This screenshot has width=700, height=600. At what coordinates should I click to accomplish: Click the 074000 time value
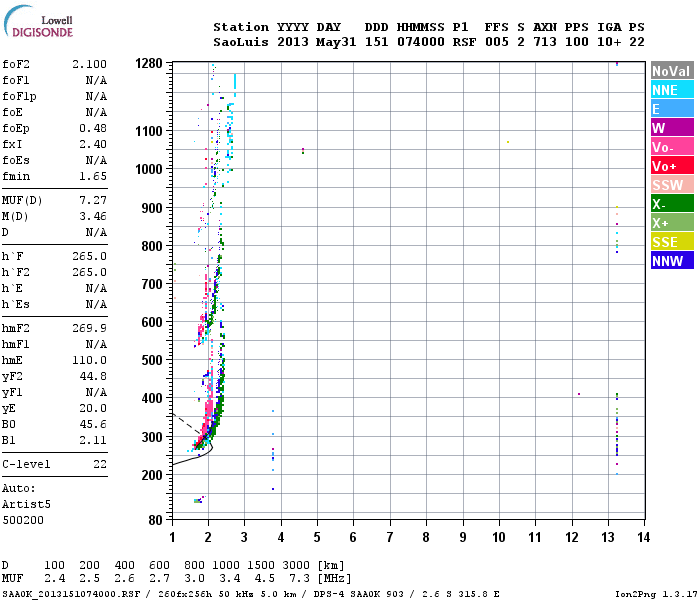pos(421,42)
